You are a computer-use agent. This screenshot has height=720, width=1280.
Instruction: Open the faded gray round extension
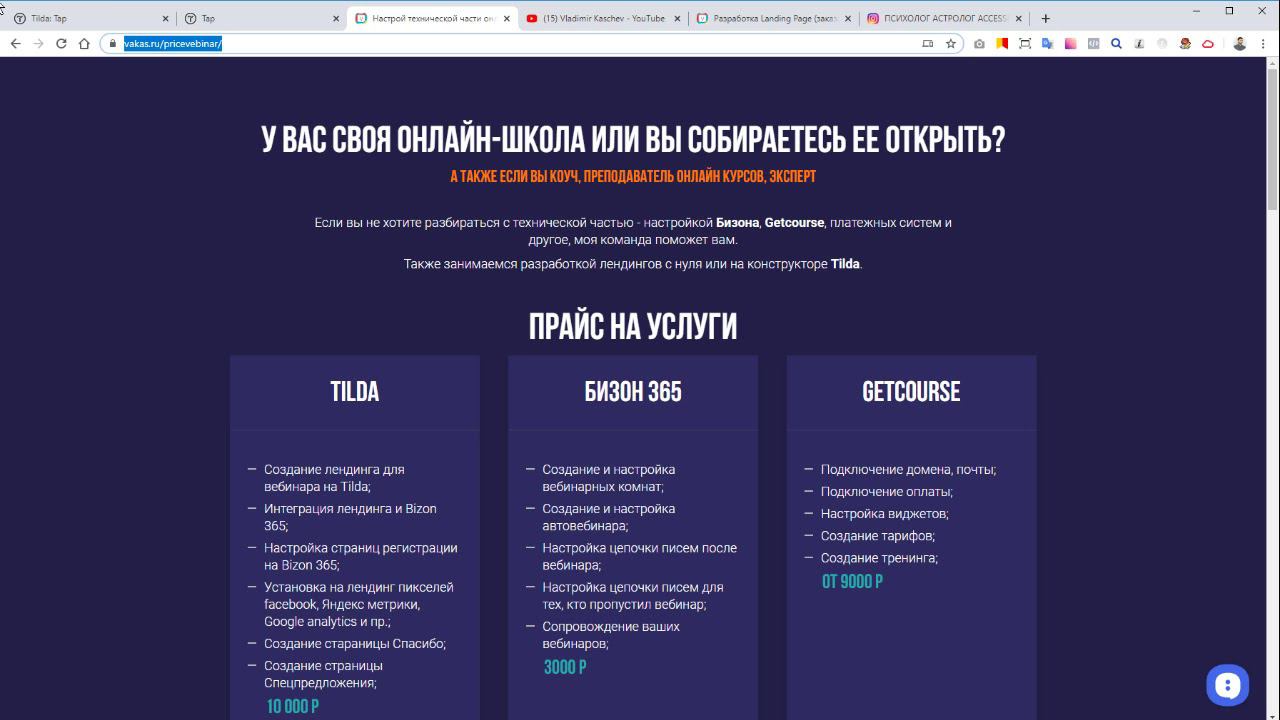1162,44
